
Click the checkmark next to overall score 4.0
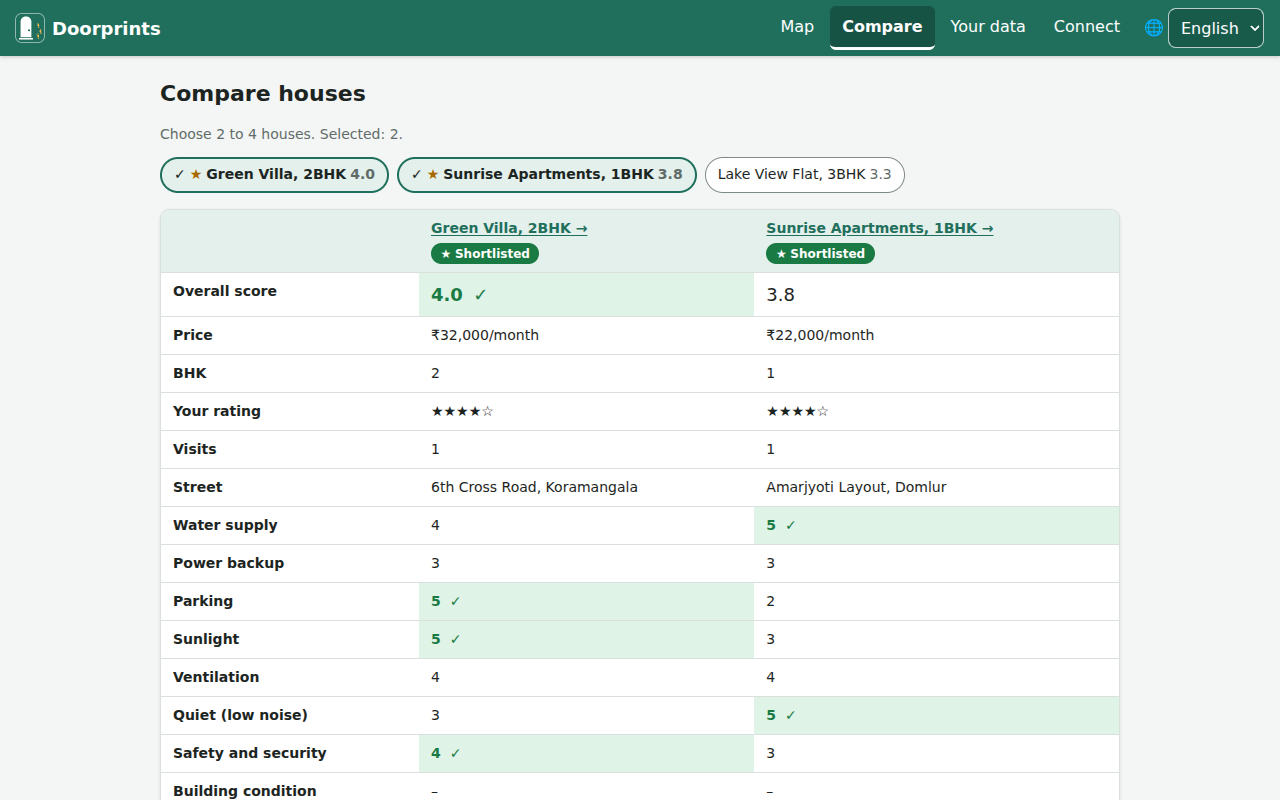pyautogui.click(x=480, y=295)
